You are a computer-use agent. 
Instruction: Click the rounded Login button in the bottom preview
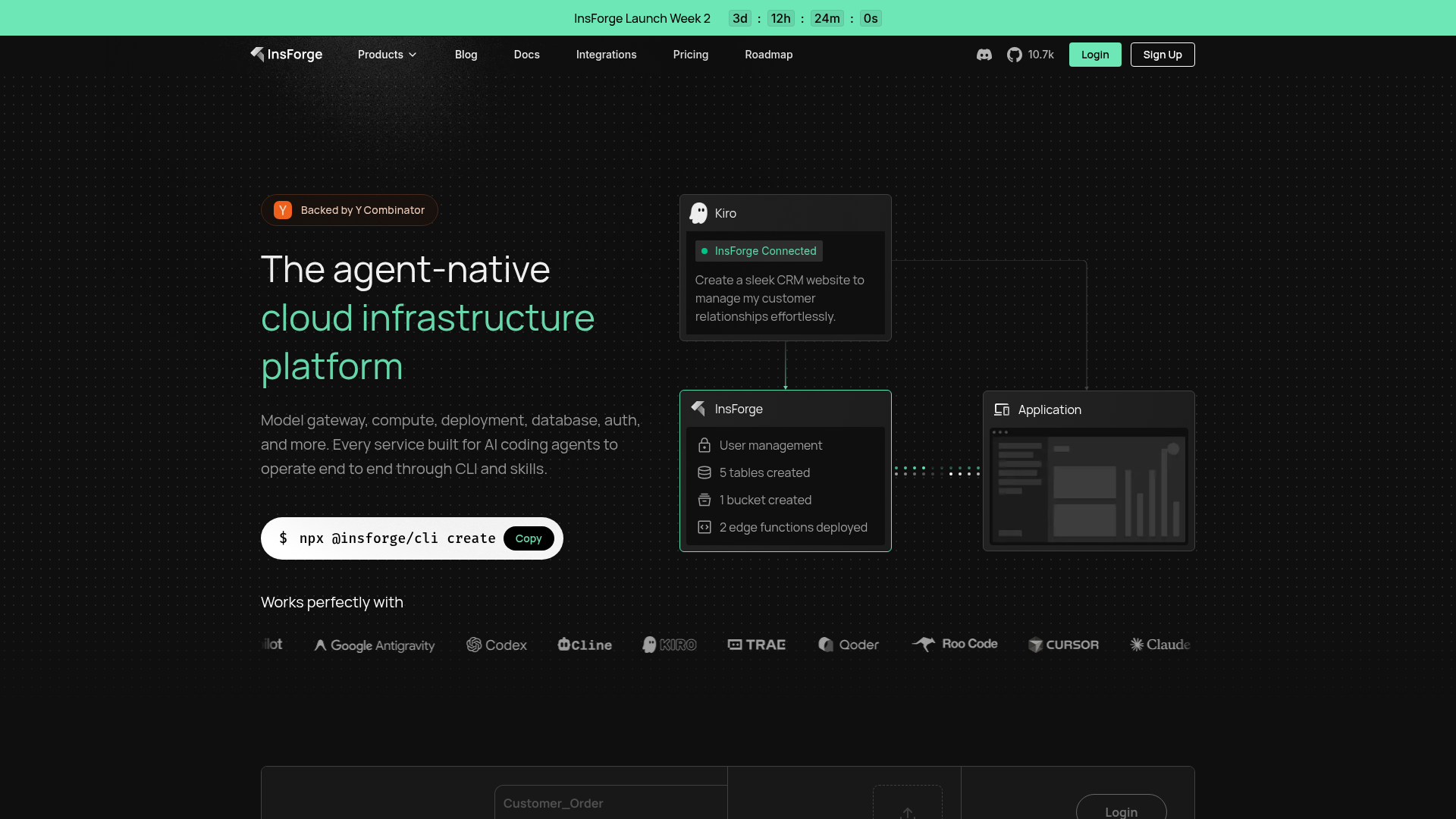(x=1121, y=808)
